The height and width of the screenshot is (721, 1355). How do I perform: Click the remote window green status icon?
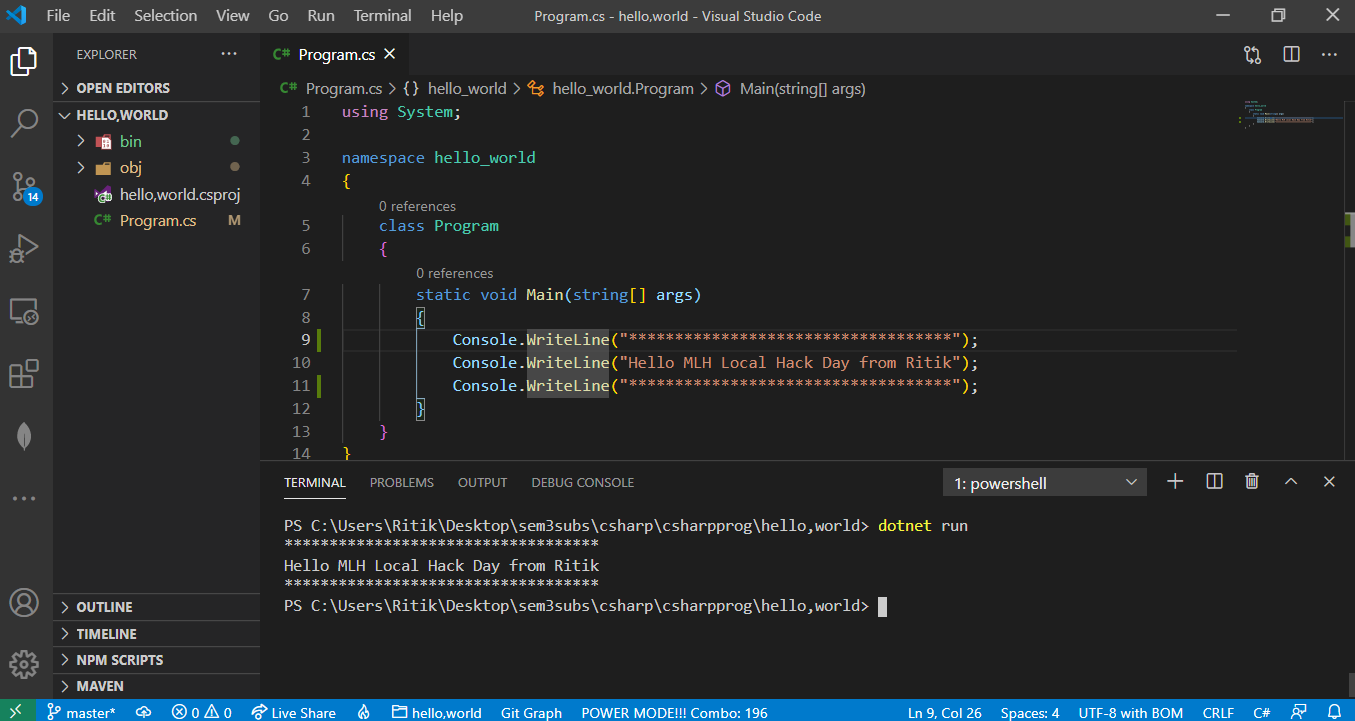(17, 711)
